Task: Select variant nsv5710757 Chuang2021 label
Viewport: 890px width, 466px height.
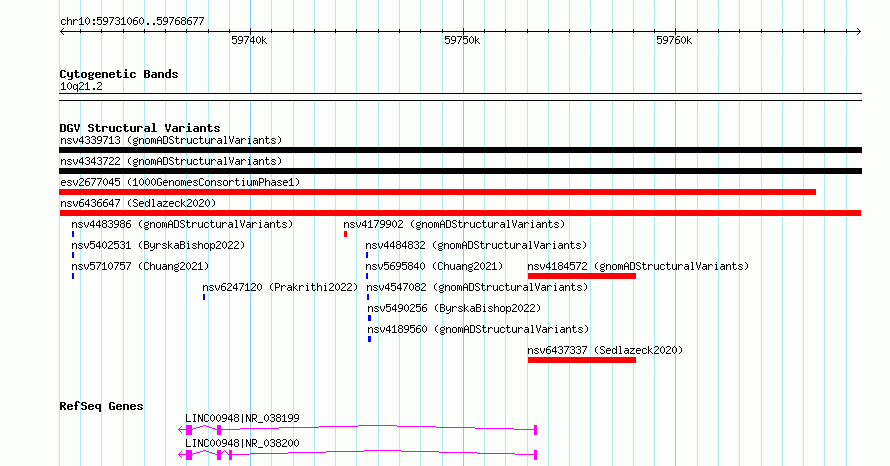Action: coord(140,266)
